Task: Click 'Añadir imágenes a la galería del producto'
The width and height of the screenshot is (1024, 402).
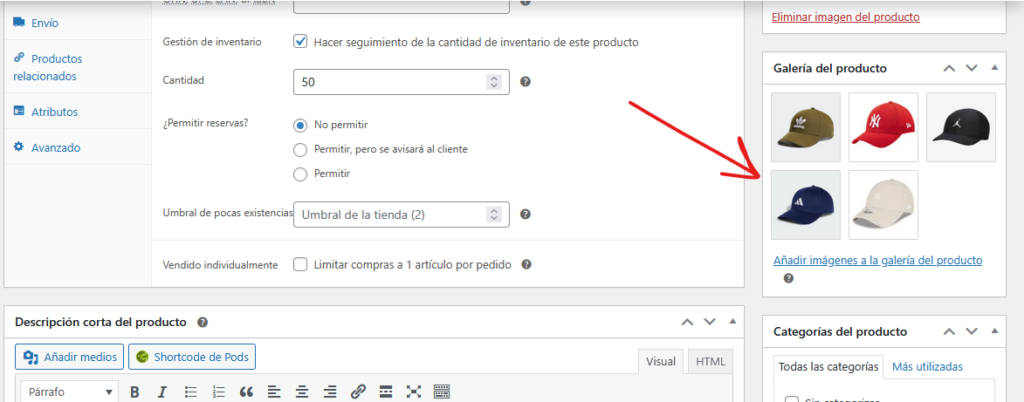Action: (878, 260)
